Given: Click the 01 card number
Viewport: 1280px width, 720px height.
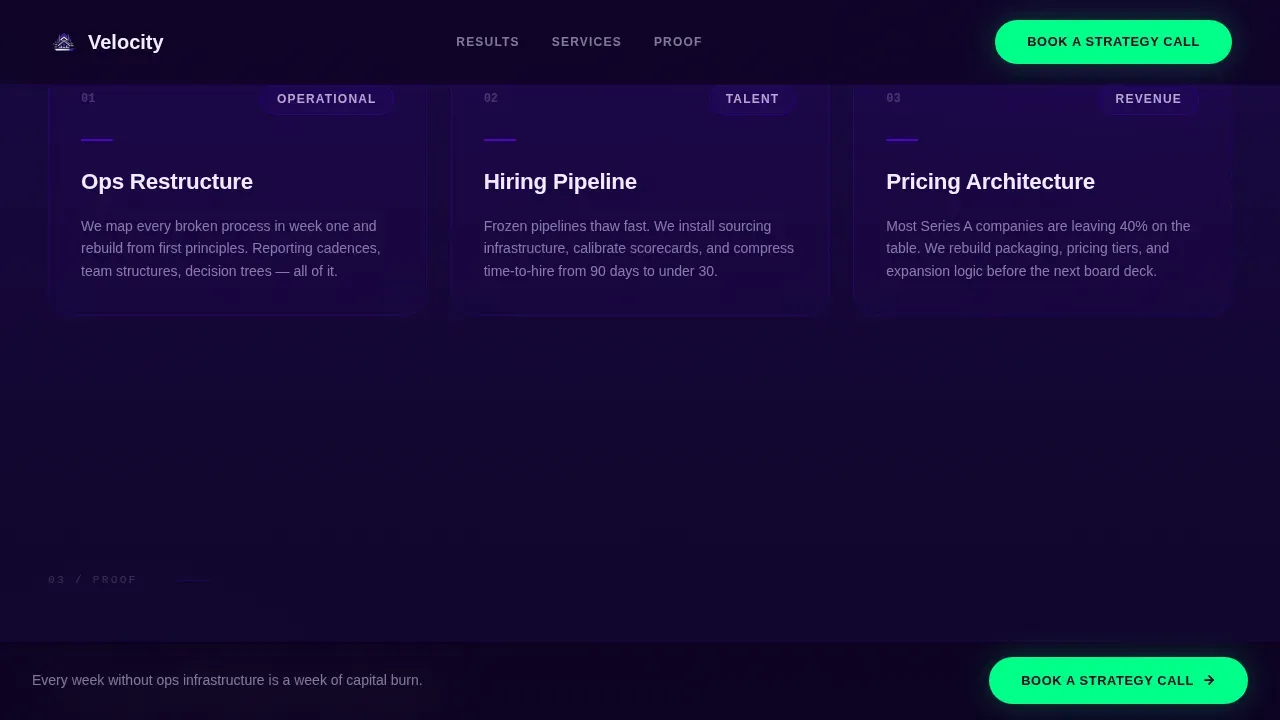Looking at the screenshot, I should [x=88, y=98].
